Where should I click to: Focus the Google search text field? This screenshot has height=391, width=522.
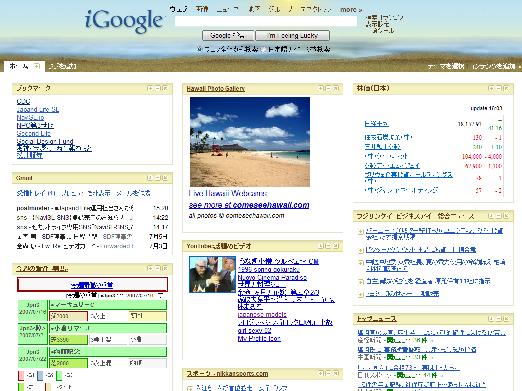click(266, 21)
